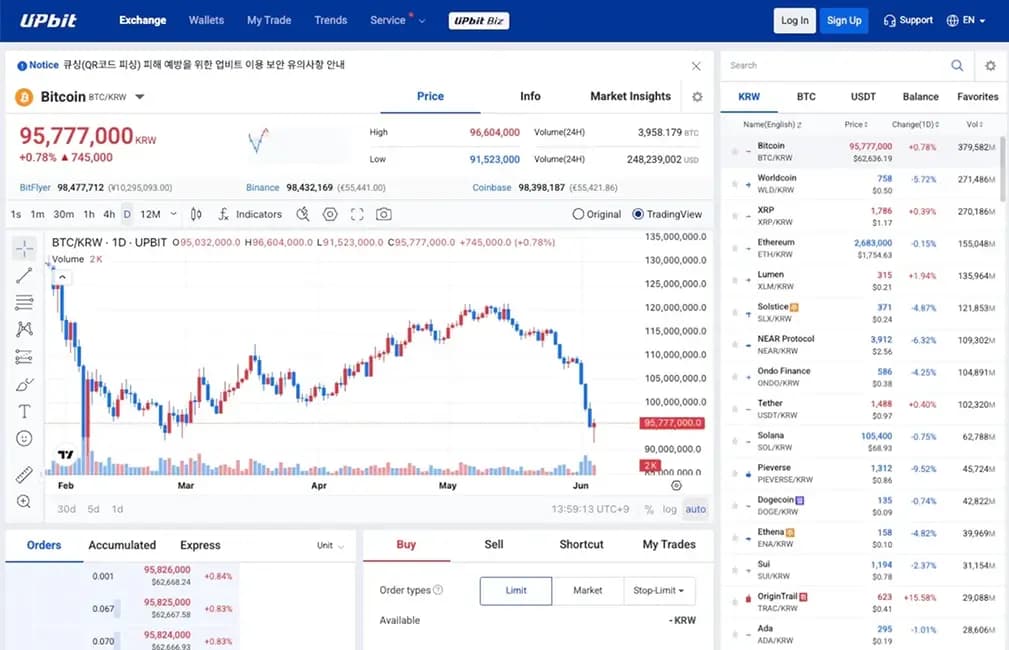Select the Market order type
The image size is (1009, 650).
click(588, 591)
